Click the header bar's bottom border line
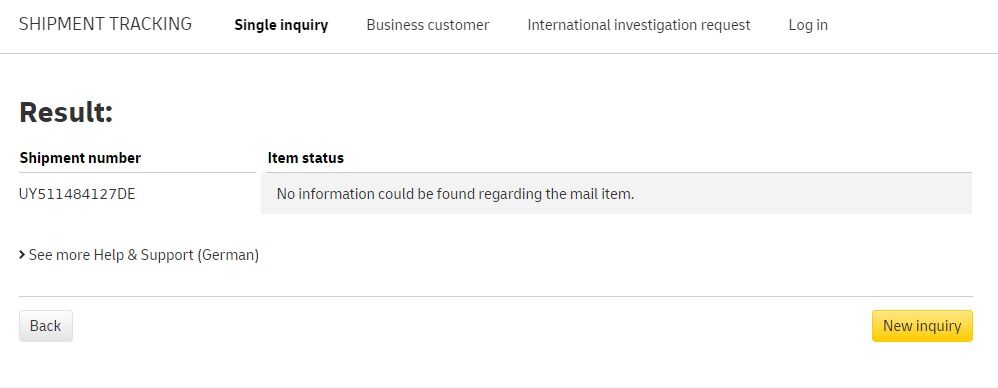Image resolution: width=998 pixels, height=388 pixels. coord(499,53)
